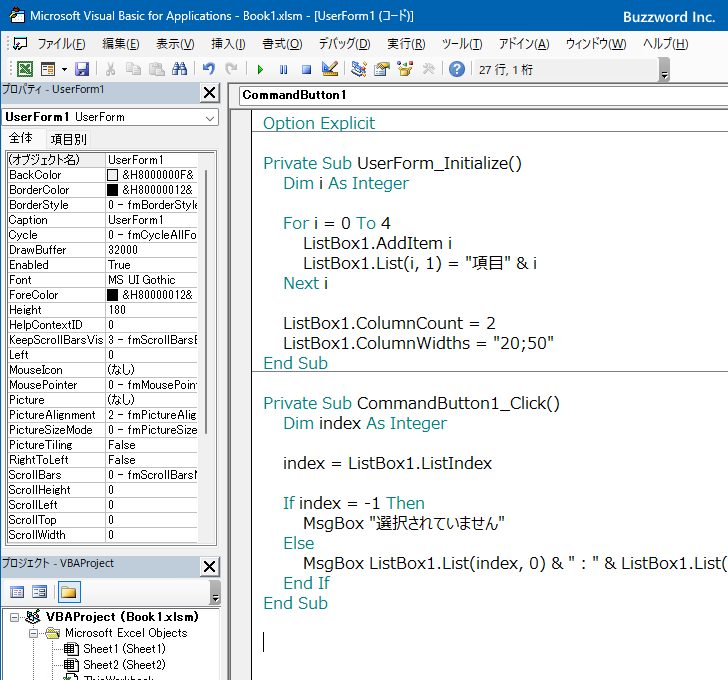Open the ファイル(F) menu
The image size is (728, 680).
pyautogui.click(x=62, y=44)
